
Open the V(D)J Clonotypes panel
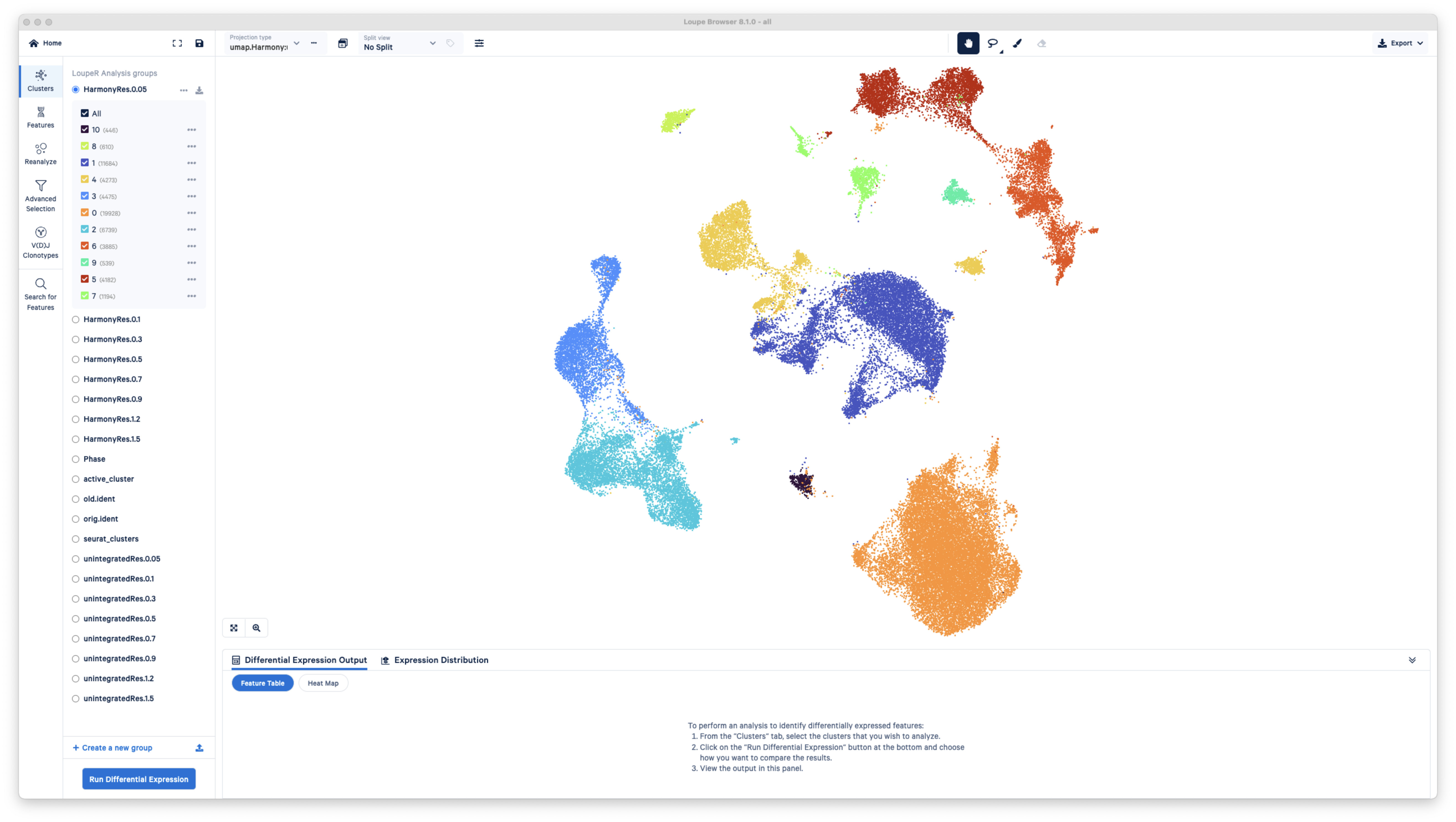(x=40, y=242)
